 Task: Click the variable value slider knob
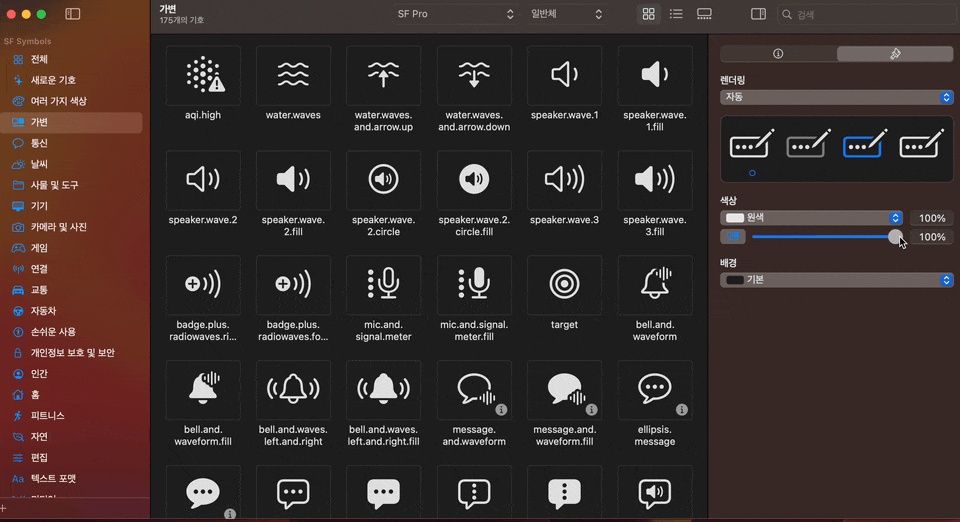[x=895, y=237]
